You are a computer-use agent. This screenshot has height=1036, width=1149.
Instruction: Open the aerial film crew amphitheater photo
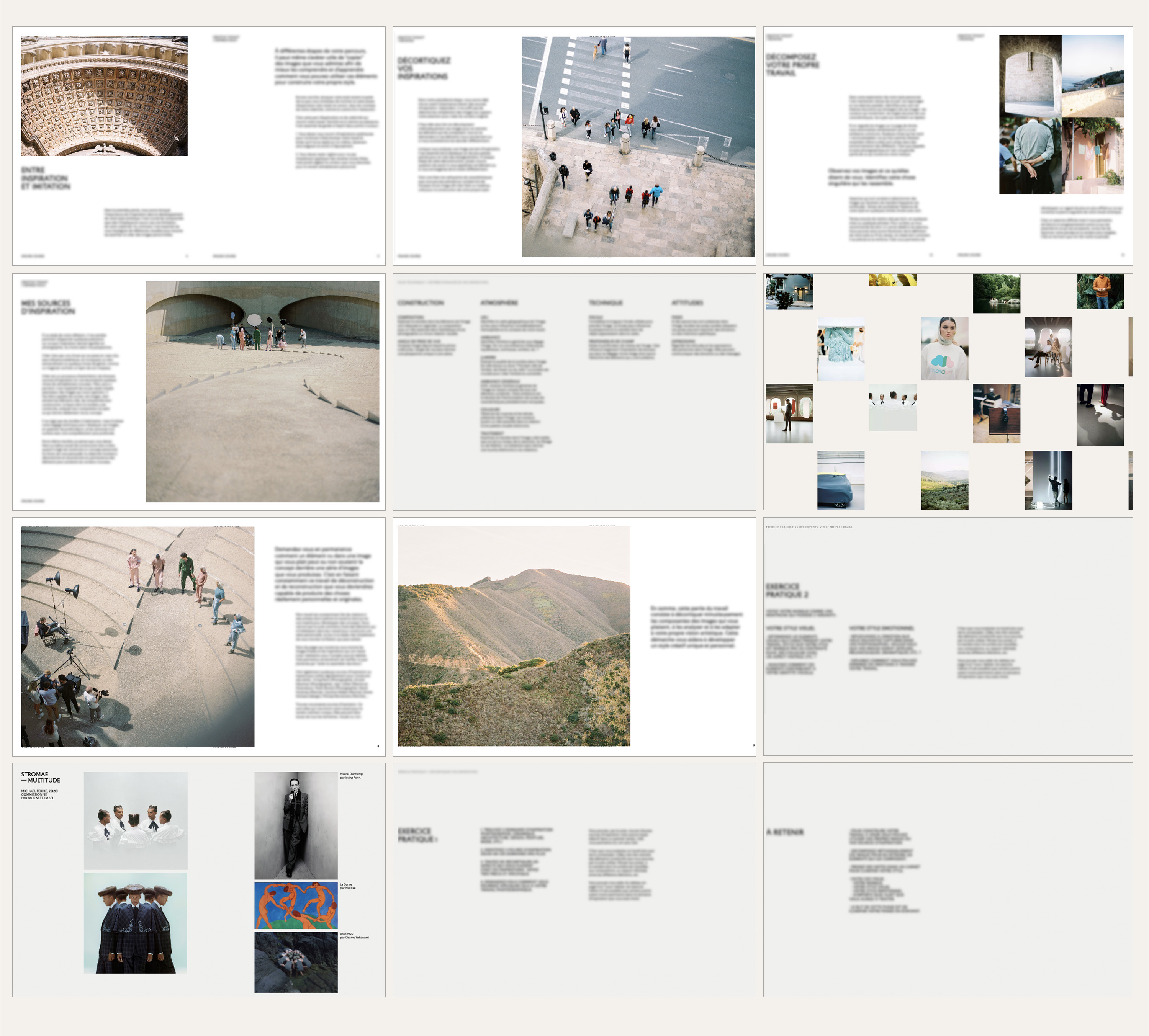coord(138,636)
